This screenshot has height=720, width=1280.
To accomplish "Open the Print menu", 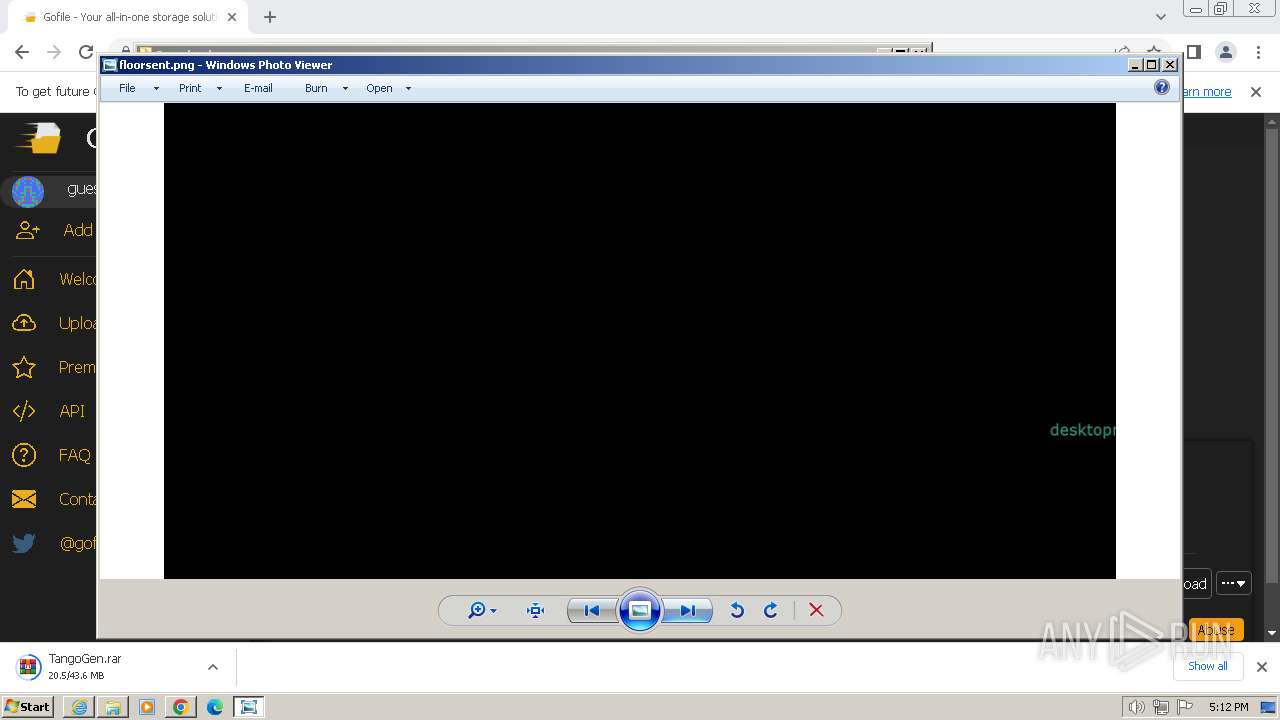I will [190, 88].
